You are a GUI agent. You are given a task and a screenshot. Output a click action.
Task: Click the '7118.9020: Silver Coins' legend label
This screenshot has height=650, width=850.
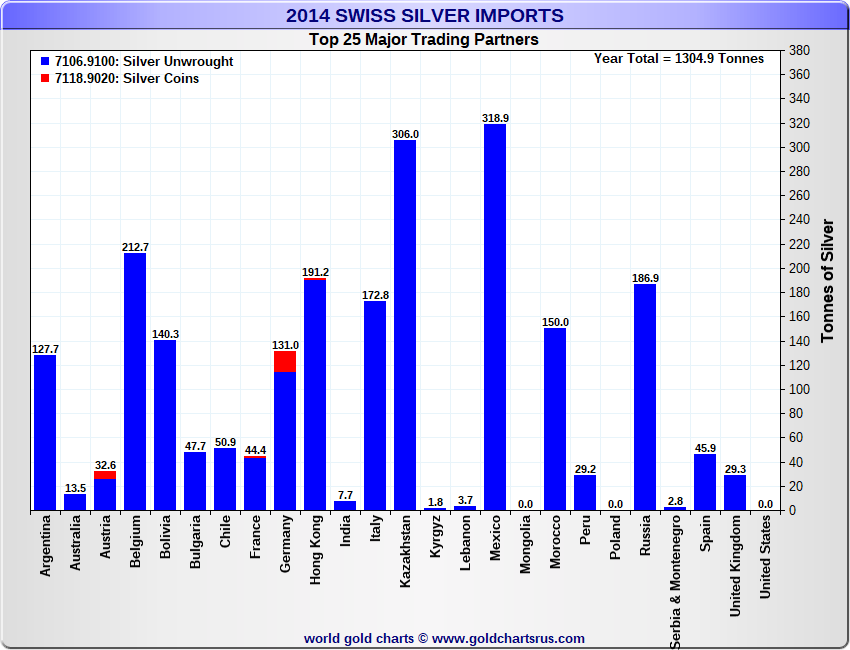point(127,78)
